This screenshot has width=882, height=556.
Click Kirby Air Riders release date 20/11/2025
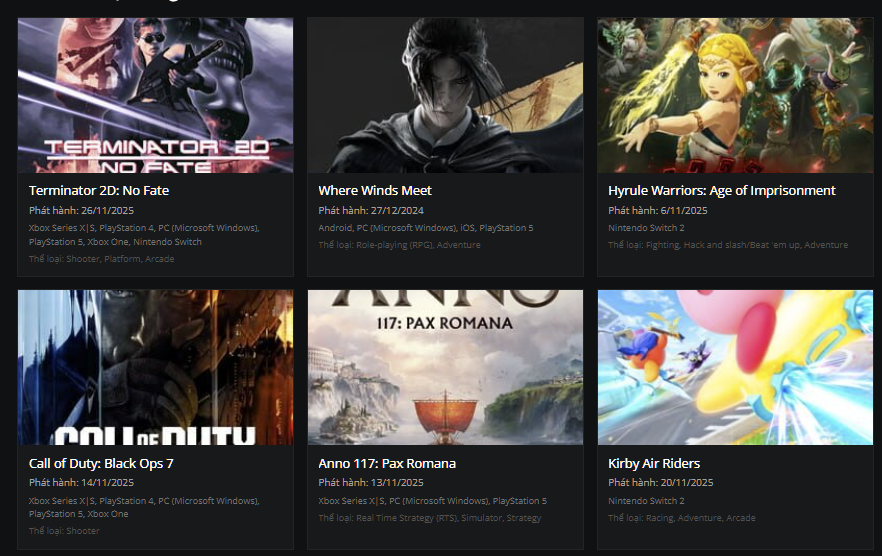tap(660, 483)
